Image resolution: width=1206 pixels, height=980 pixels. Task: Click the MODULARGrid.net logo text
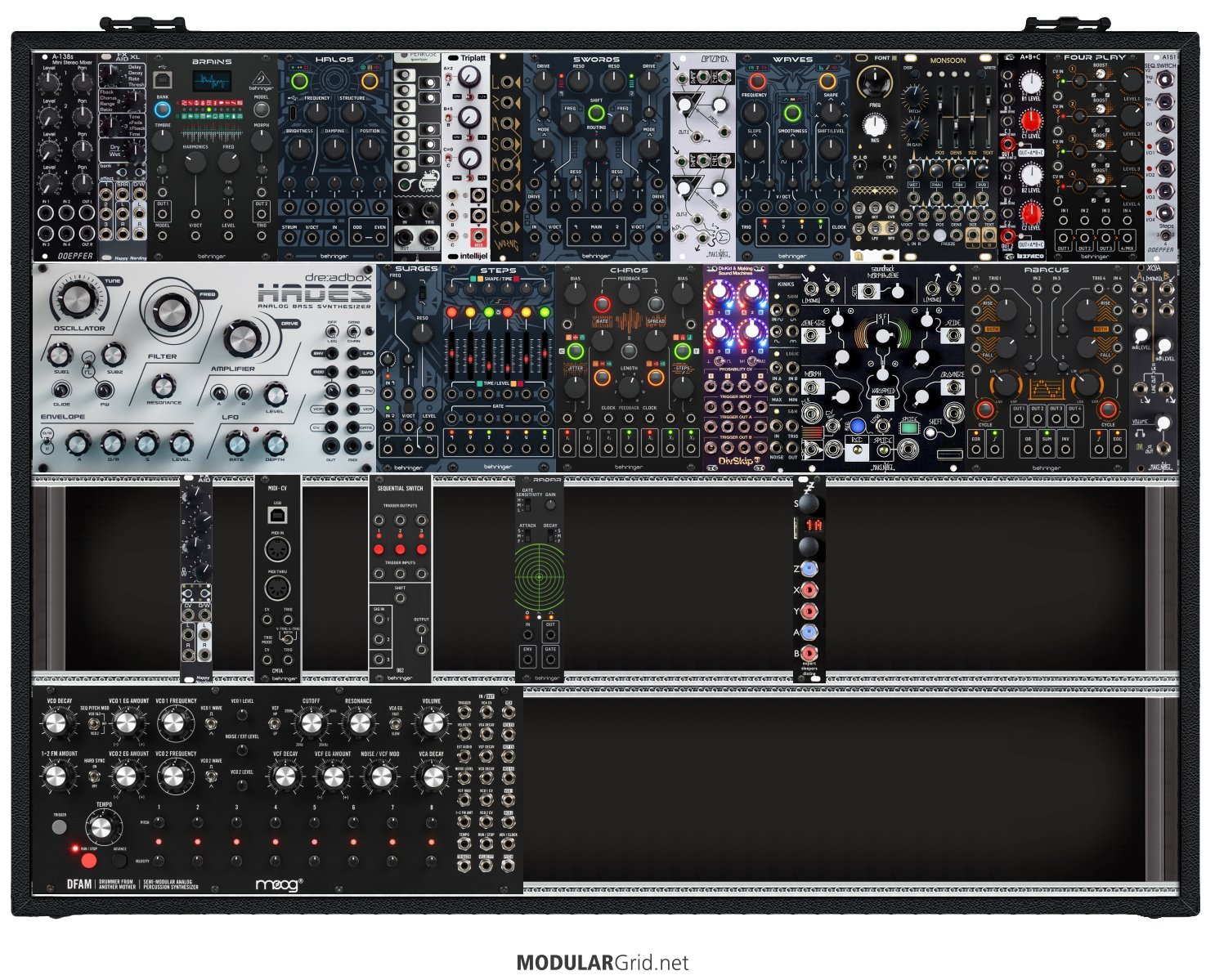click(603, 963)
